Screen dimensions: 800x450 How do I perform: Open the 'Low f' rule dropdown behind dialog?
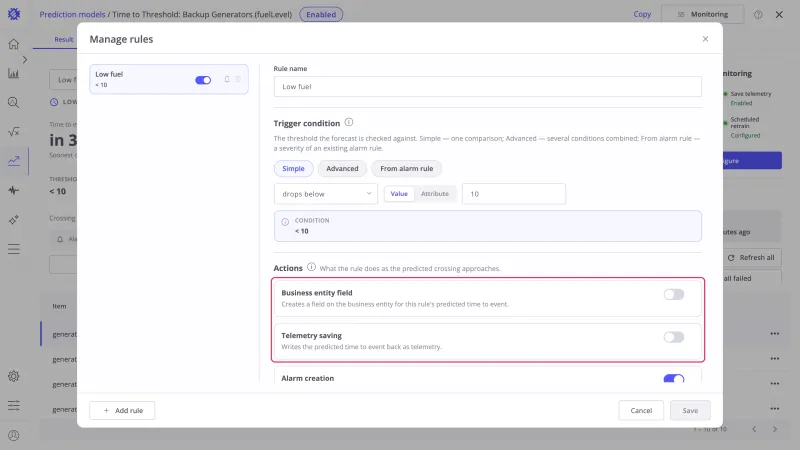[x=64, y=80]
